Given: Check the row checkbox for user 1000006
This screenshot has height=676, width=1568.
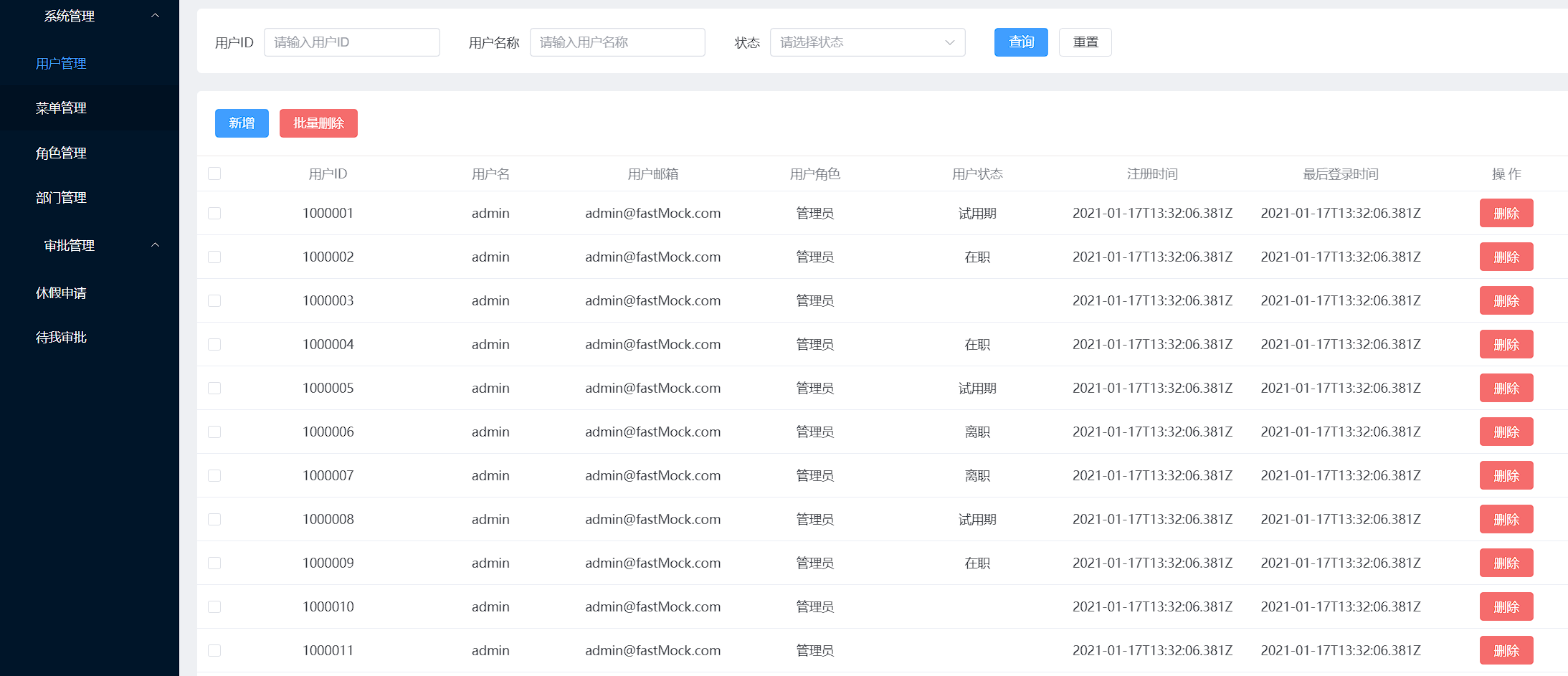Looking at the screenshot, I should point(214,432).
